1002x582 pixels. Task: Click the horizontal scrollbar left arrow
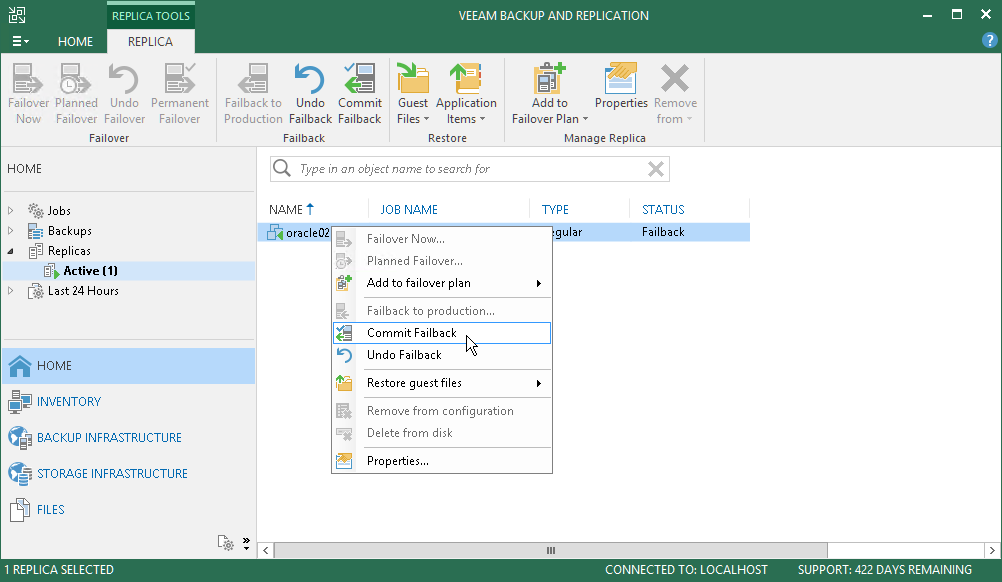pos(265,550)
